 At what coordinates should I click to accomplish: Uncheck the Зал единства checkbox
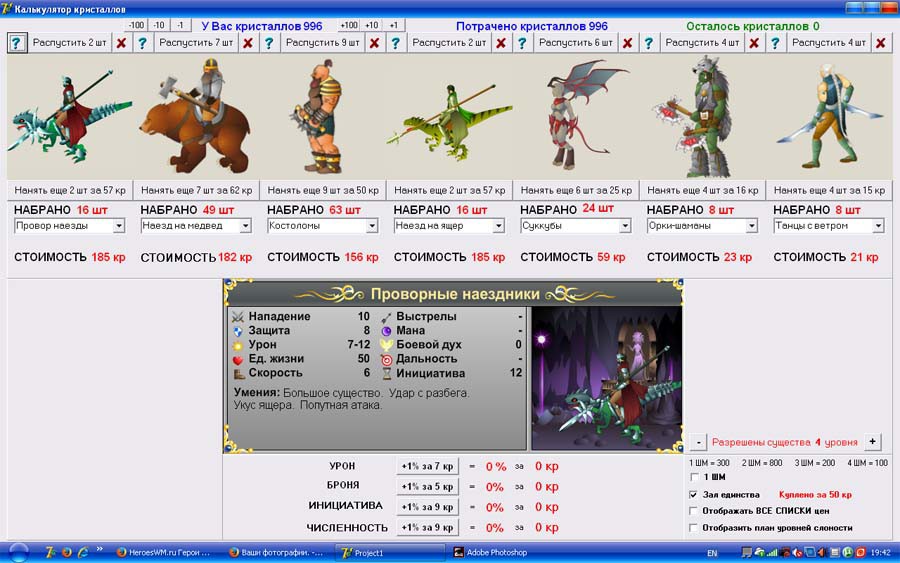pos(693,494)
